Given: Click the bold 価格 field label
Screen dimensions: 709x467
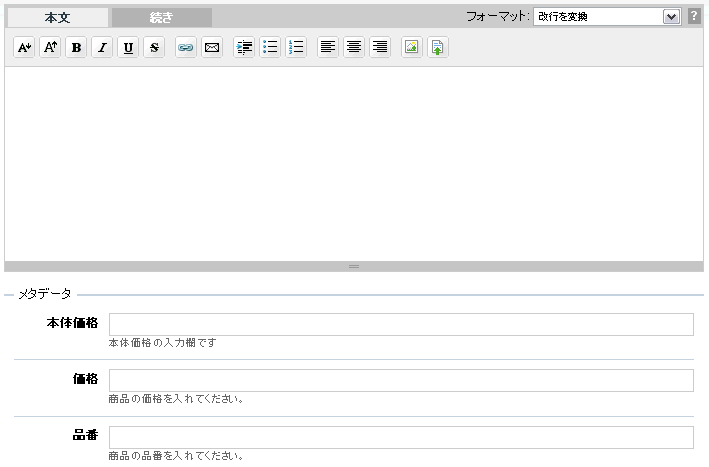Looking at the screenshot, I should (x=85, y=379).
